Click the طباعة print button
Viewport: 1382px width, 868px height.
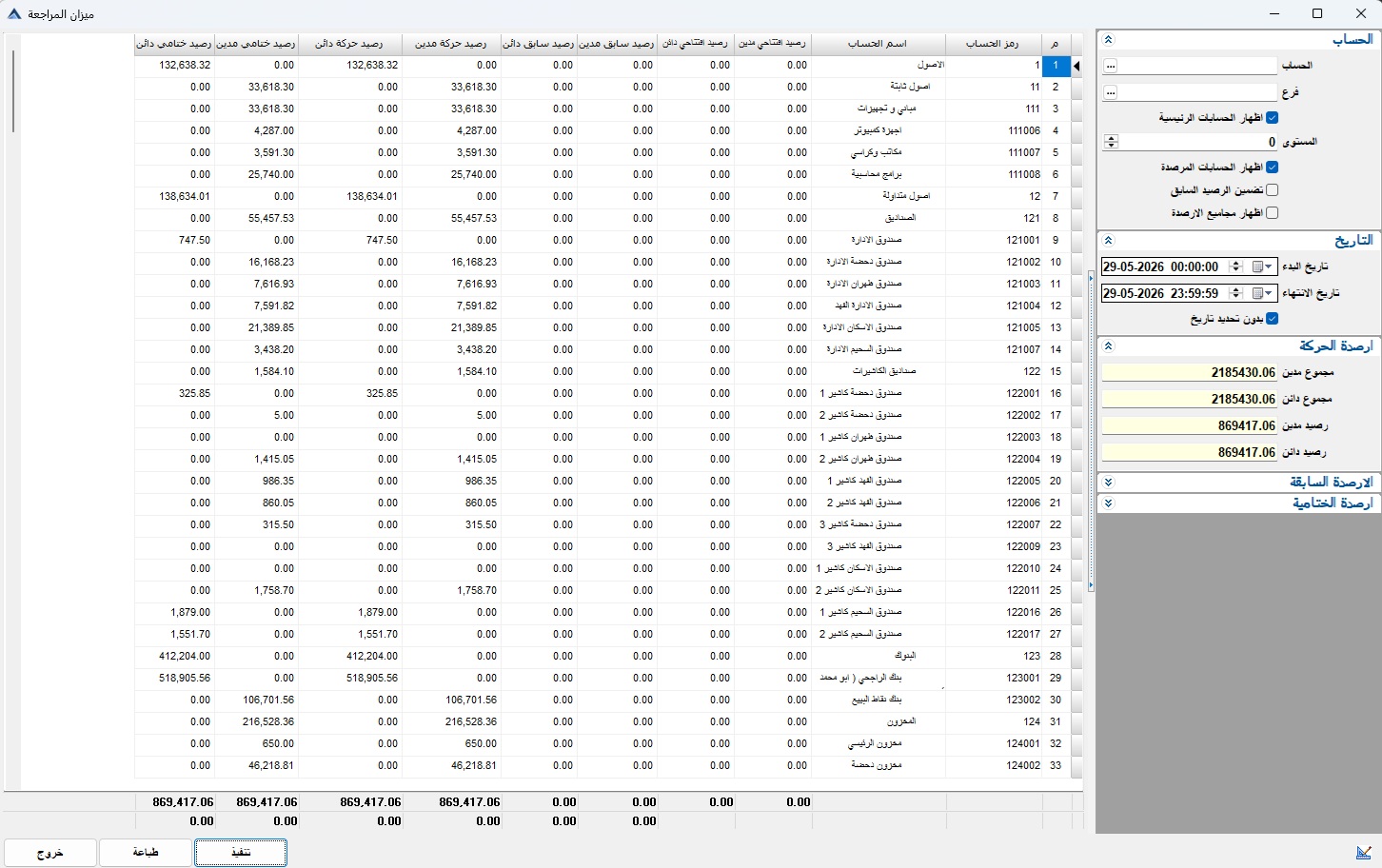pyautogui.click(x=146, y=853)
